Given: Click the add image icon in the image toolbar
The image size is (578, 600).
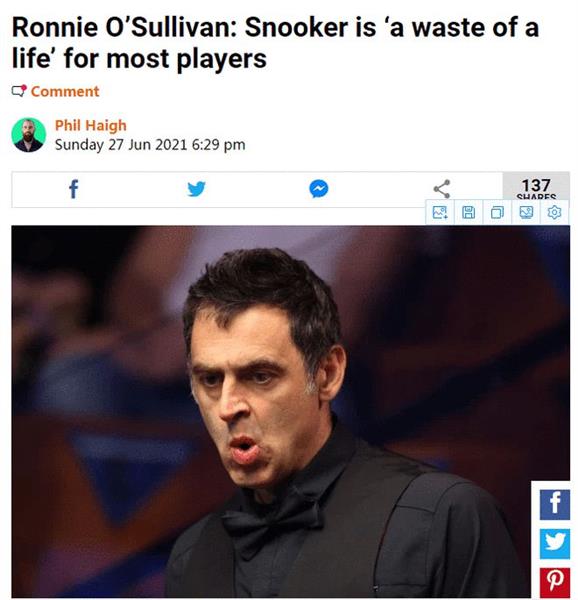Looking at the screenshot, I should coord(440,212).
